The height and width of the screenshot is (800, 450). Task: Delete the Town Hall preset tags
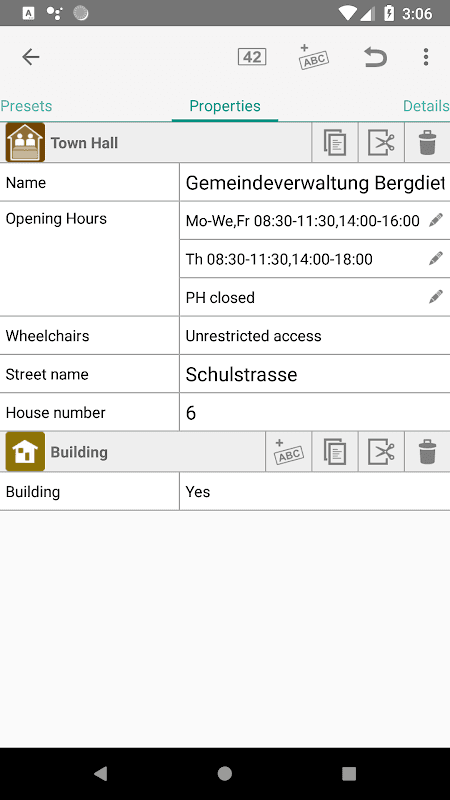(427, 143)
